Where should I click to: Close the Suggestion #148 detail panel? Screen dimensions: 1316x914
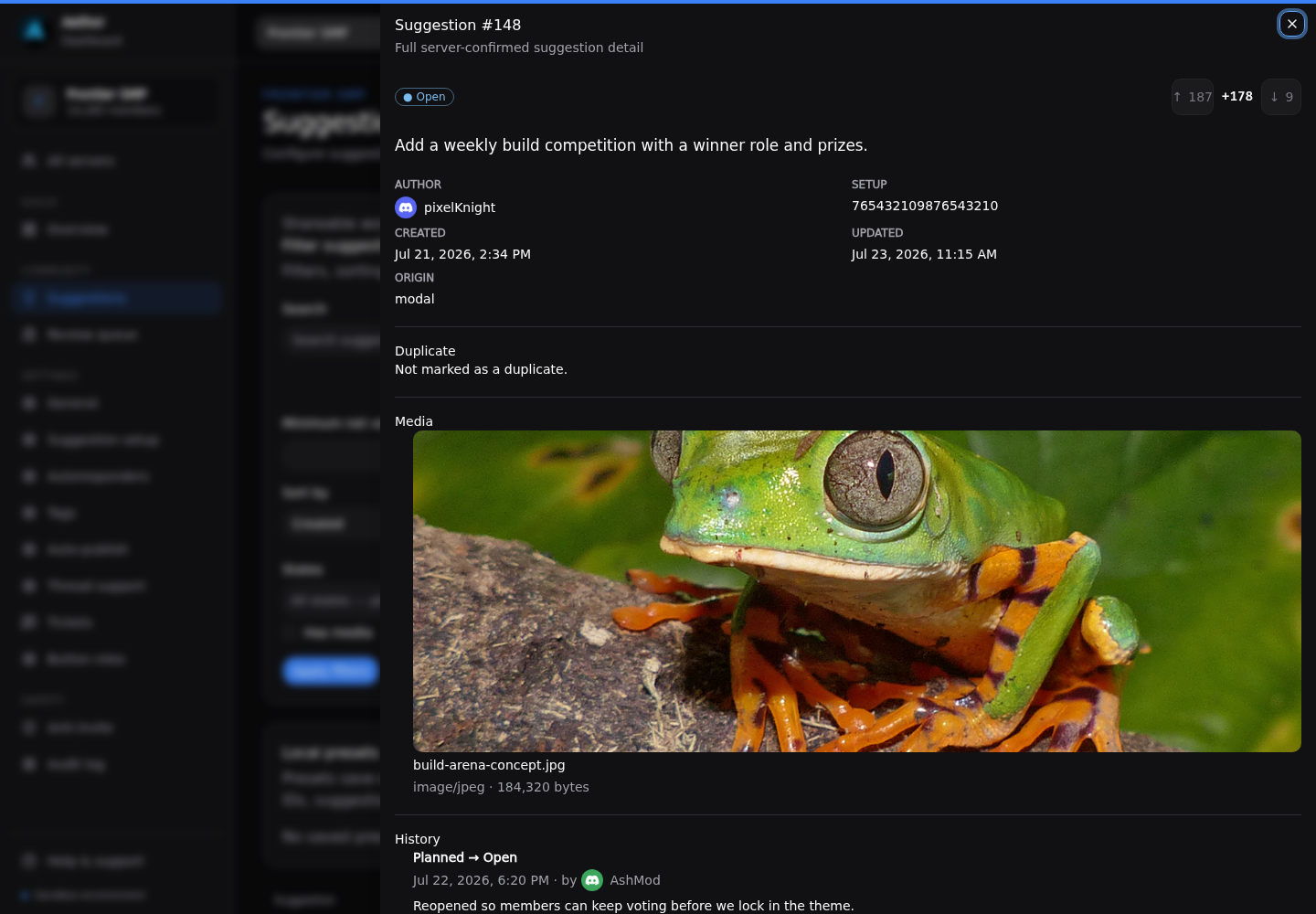click(1291, 24)
